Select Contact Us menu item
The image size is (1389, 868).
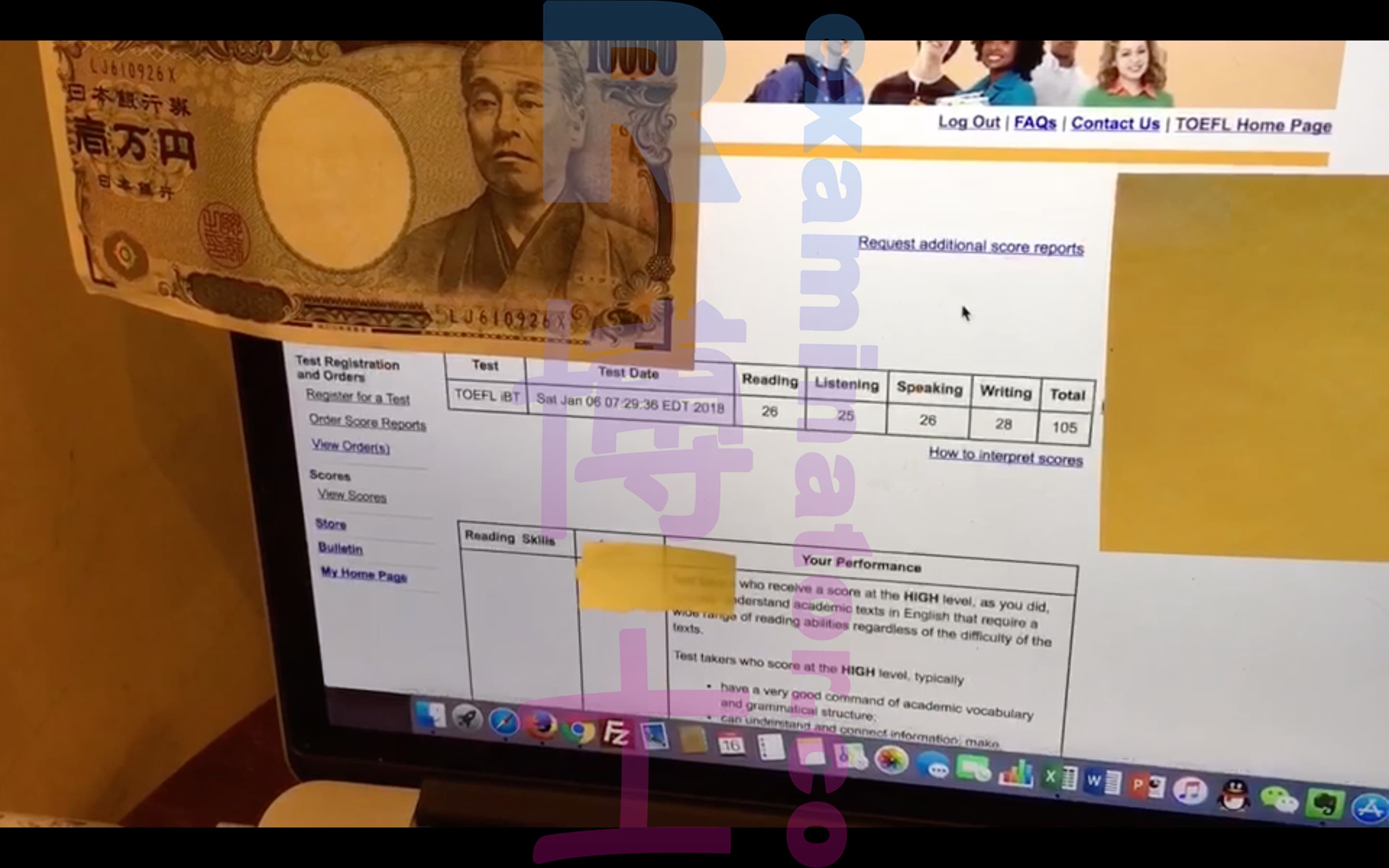(1114, 124)
